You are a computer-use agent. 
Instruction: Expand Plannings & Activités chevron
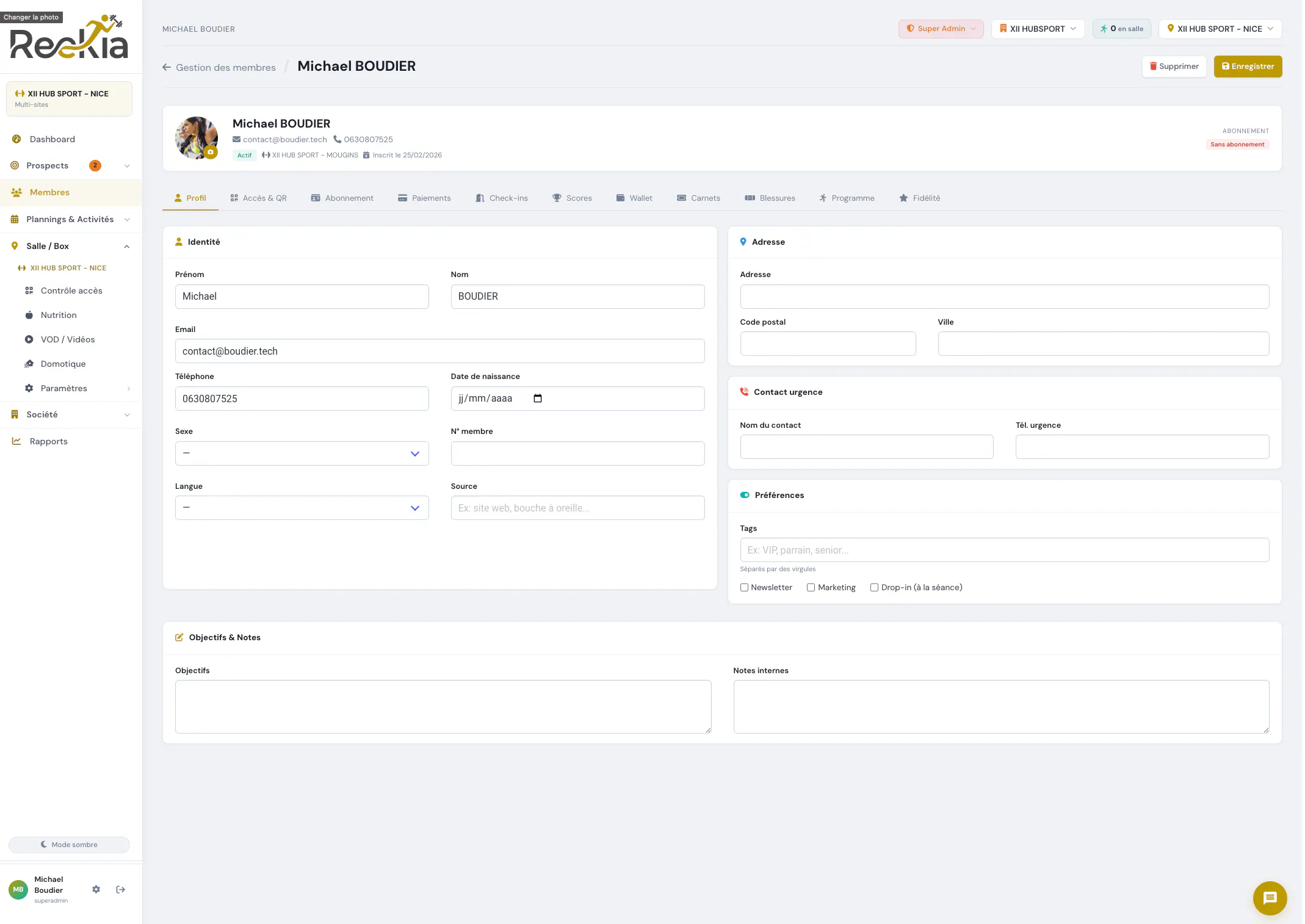[127, 220]
